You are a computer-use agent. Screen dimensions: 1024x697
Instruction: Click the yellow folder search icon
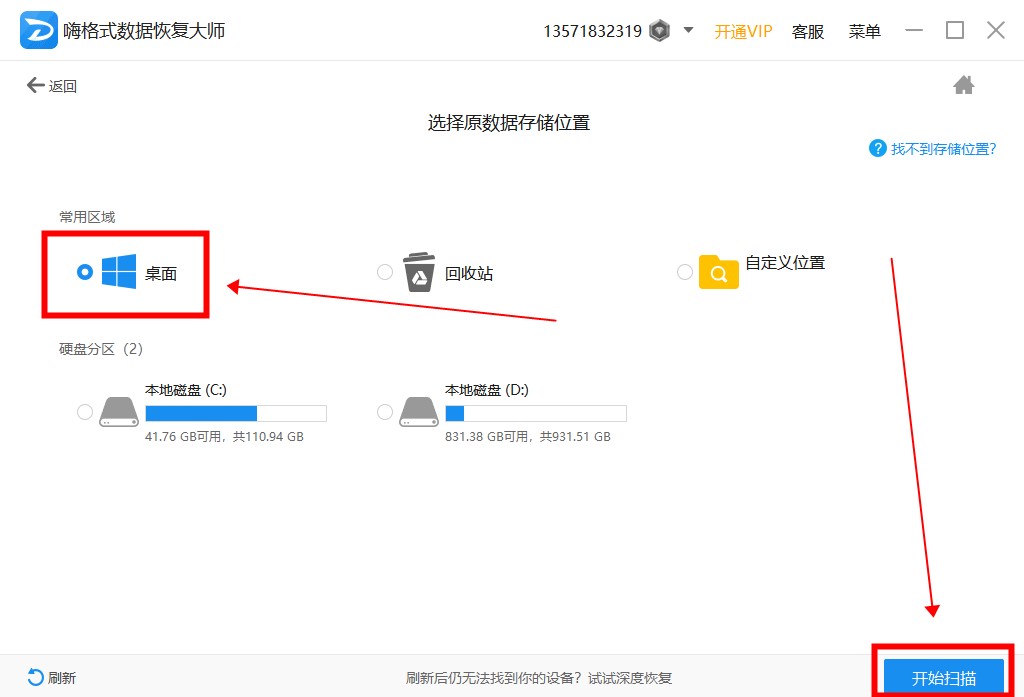pos(718,272)
